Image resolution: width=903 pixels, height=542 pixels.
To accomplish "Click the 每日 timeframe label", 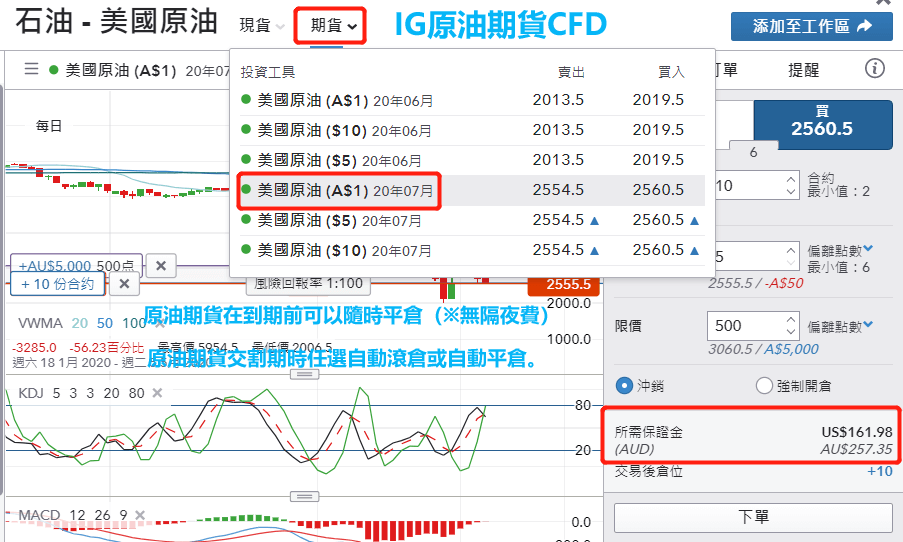I will [49, 126].
